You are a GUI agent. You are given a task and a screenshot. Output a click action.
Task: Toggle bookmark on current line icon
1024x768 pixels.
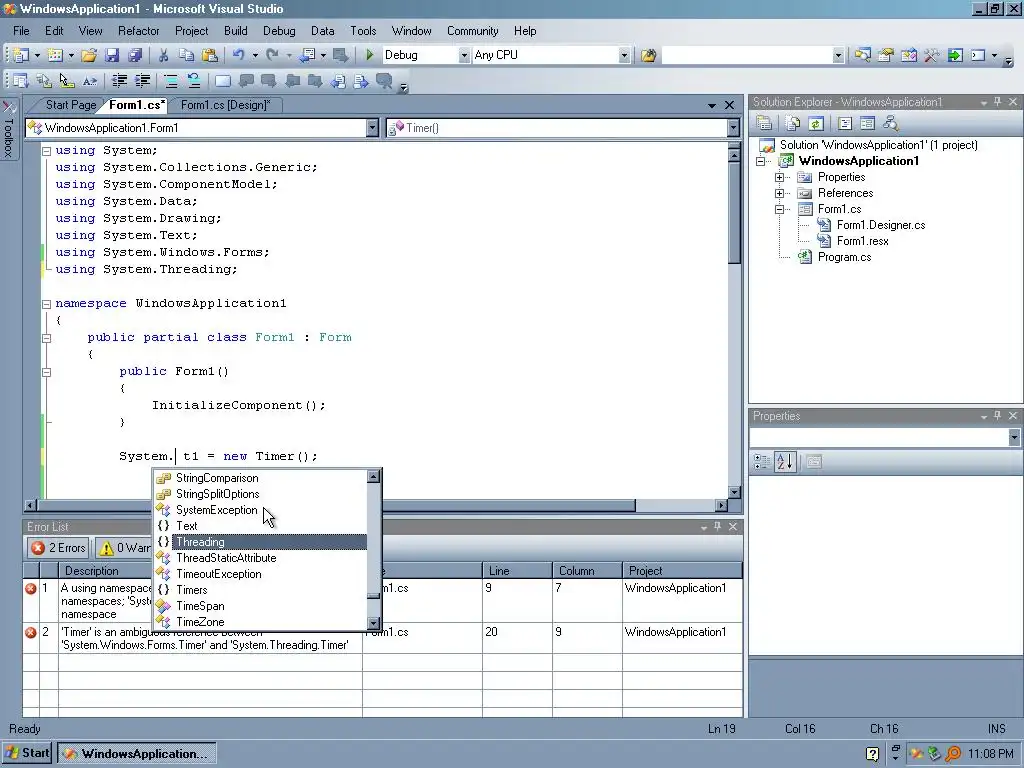[223, 81]
